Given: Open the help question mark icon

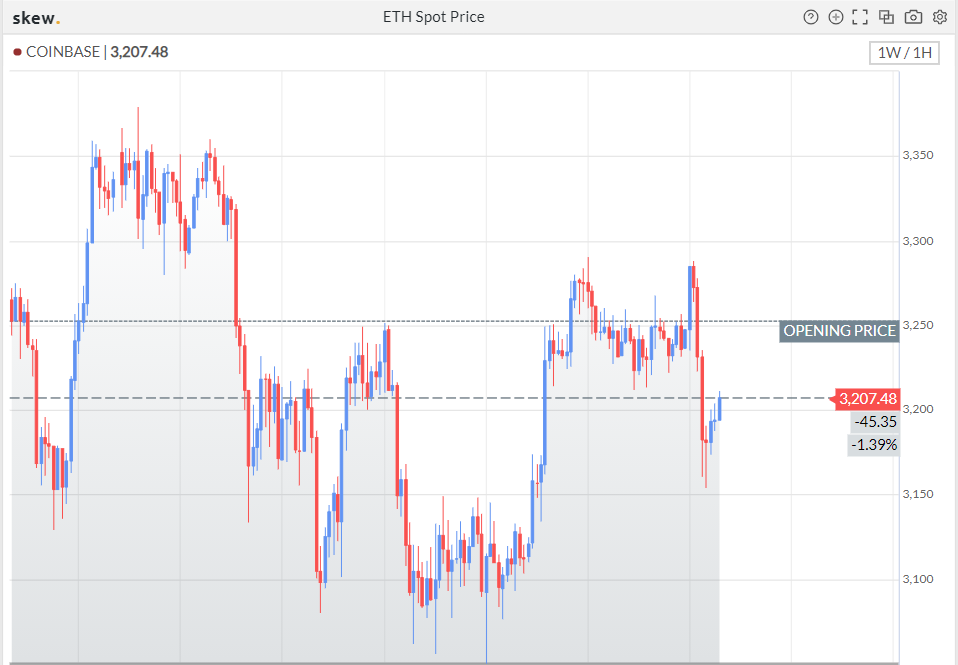Looking at the screenshot, I should tap(811, 17).
